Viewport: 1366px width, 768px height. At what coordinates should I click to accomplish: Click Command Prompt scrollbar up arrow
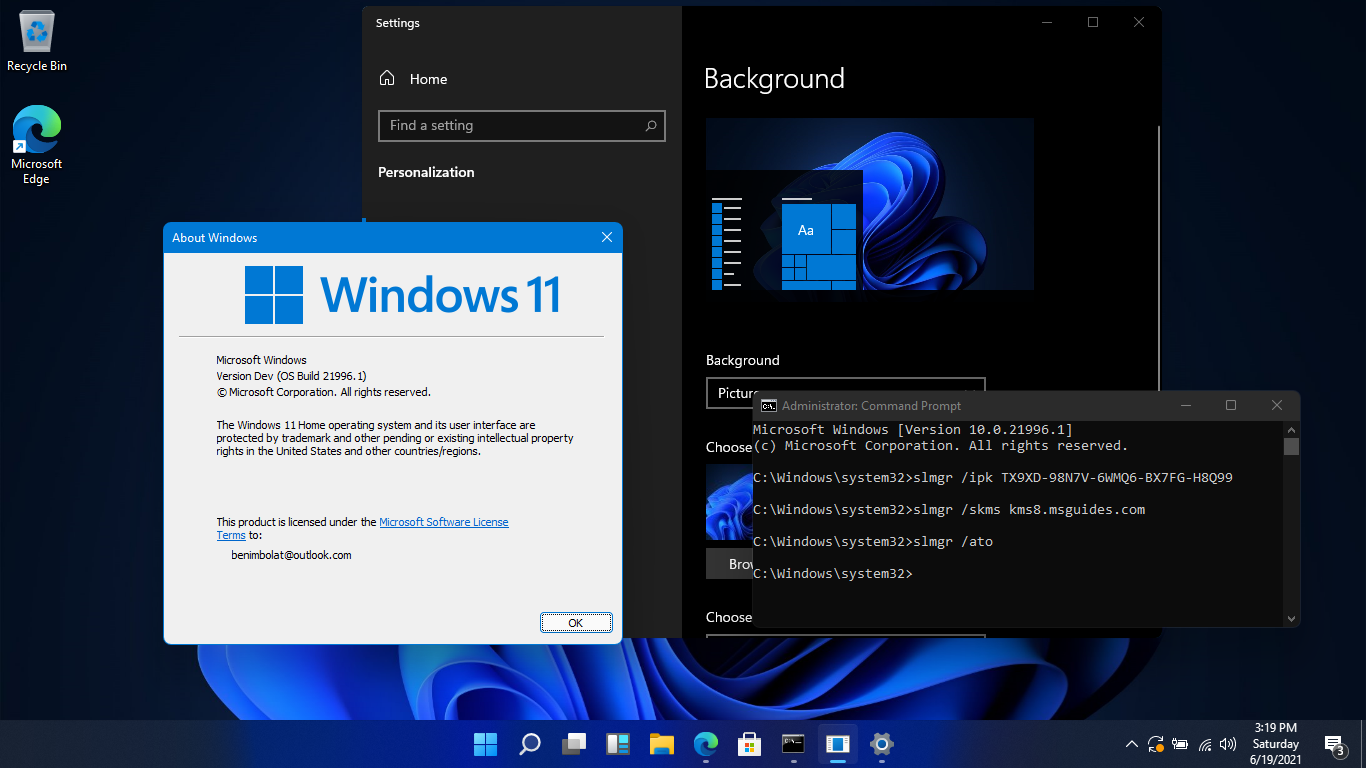[1291, 428]
